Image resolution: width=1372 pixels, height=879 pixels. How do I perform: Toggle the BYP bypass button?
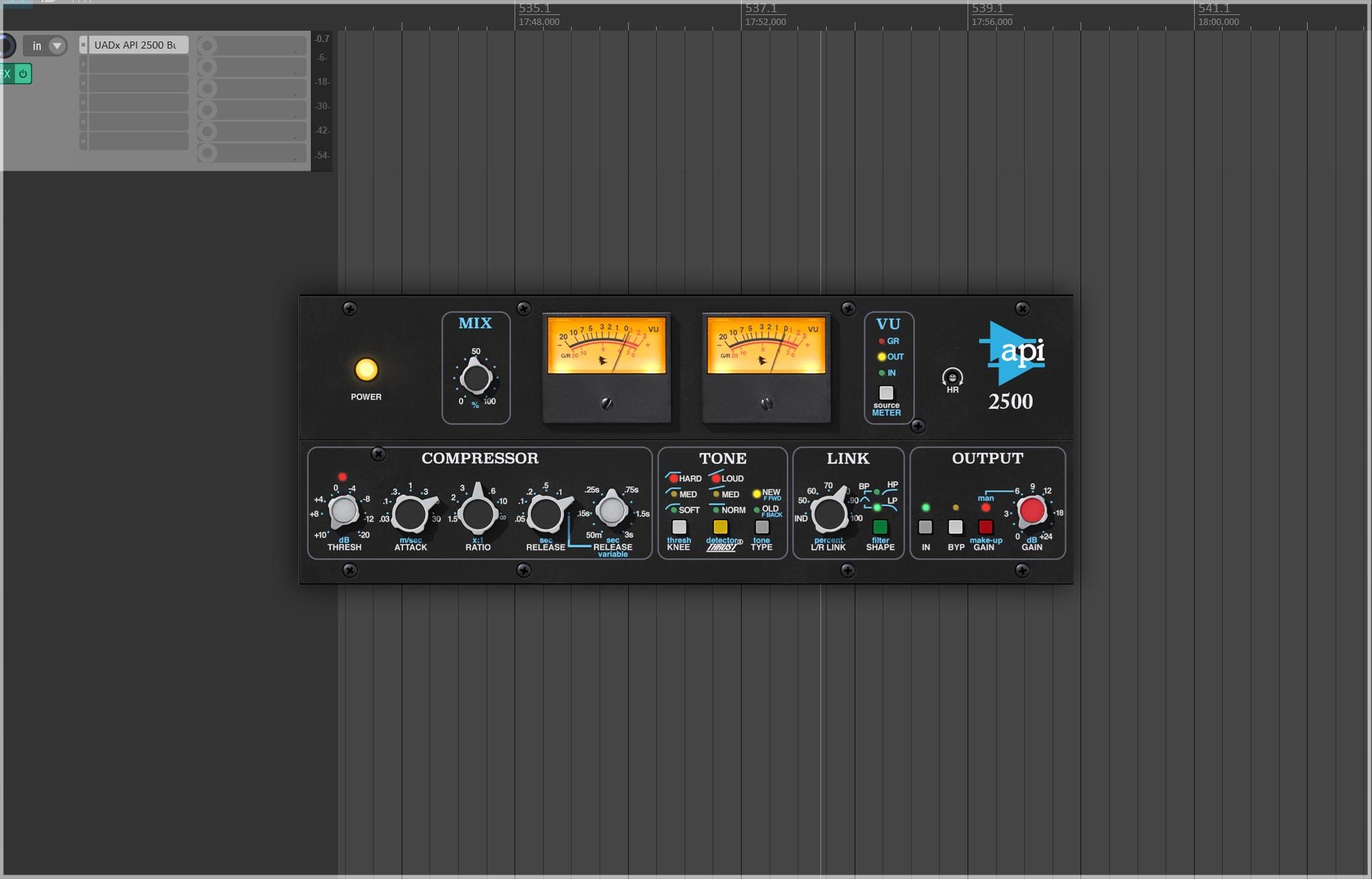[955, 527]
